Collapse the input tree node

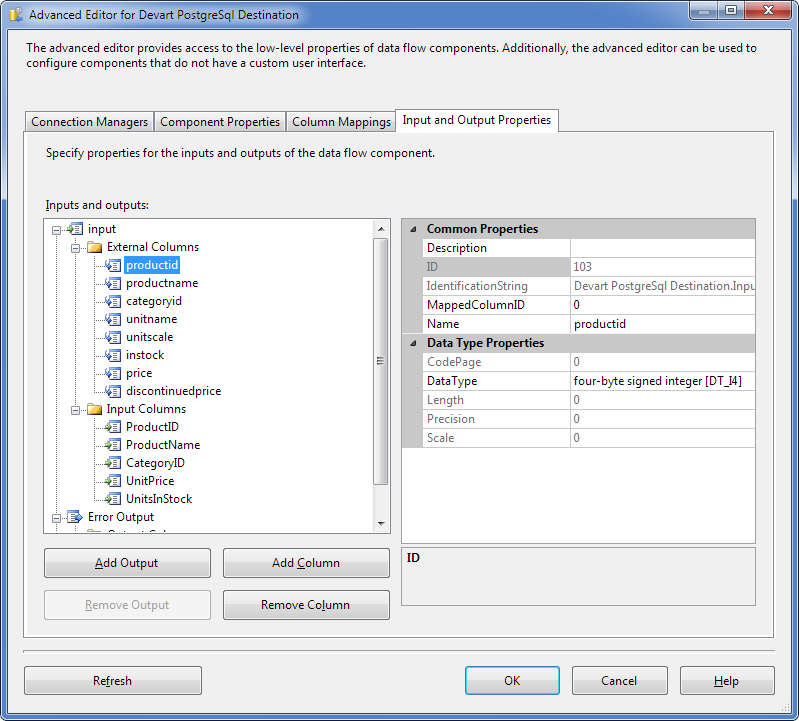[57, 230]
